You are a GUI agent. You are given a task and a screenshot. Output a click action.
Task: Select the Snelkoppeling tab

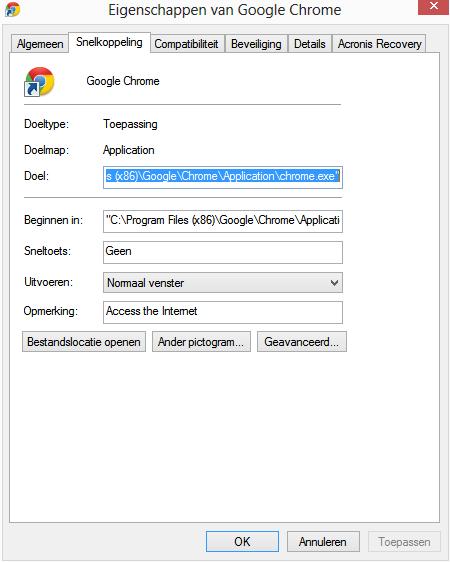tap(109, 43)
